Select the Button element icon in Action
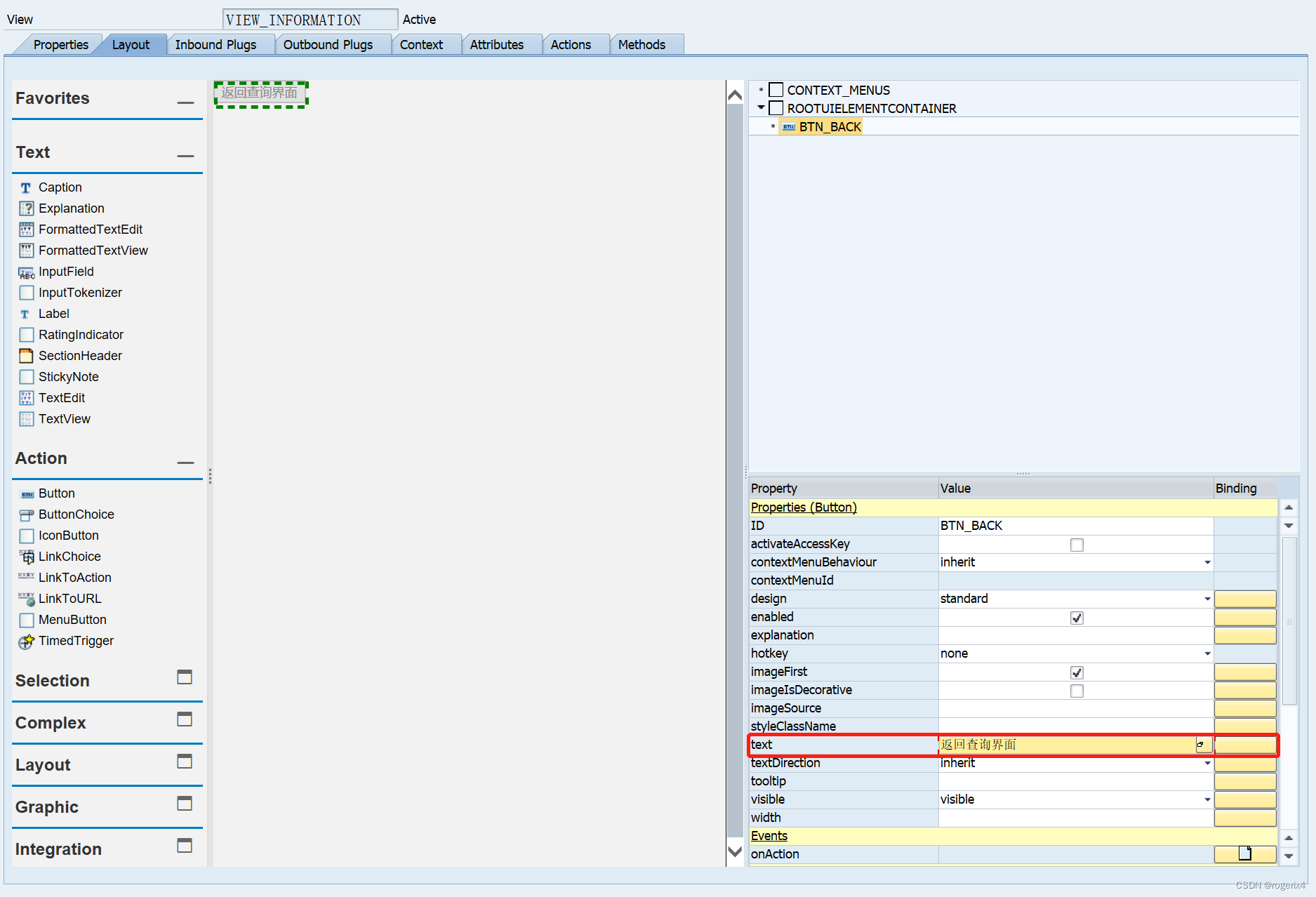Image resolution: width=1316 pixels, height=897 pixels. pos(26,494)
